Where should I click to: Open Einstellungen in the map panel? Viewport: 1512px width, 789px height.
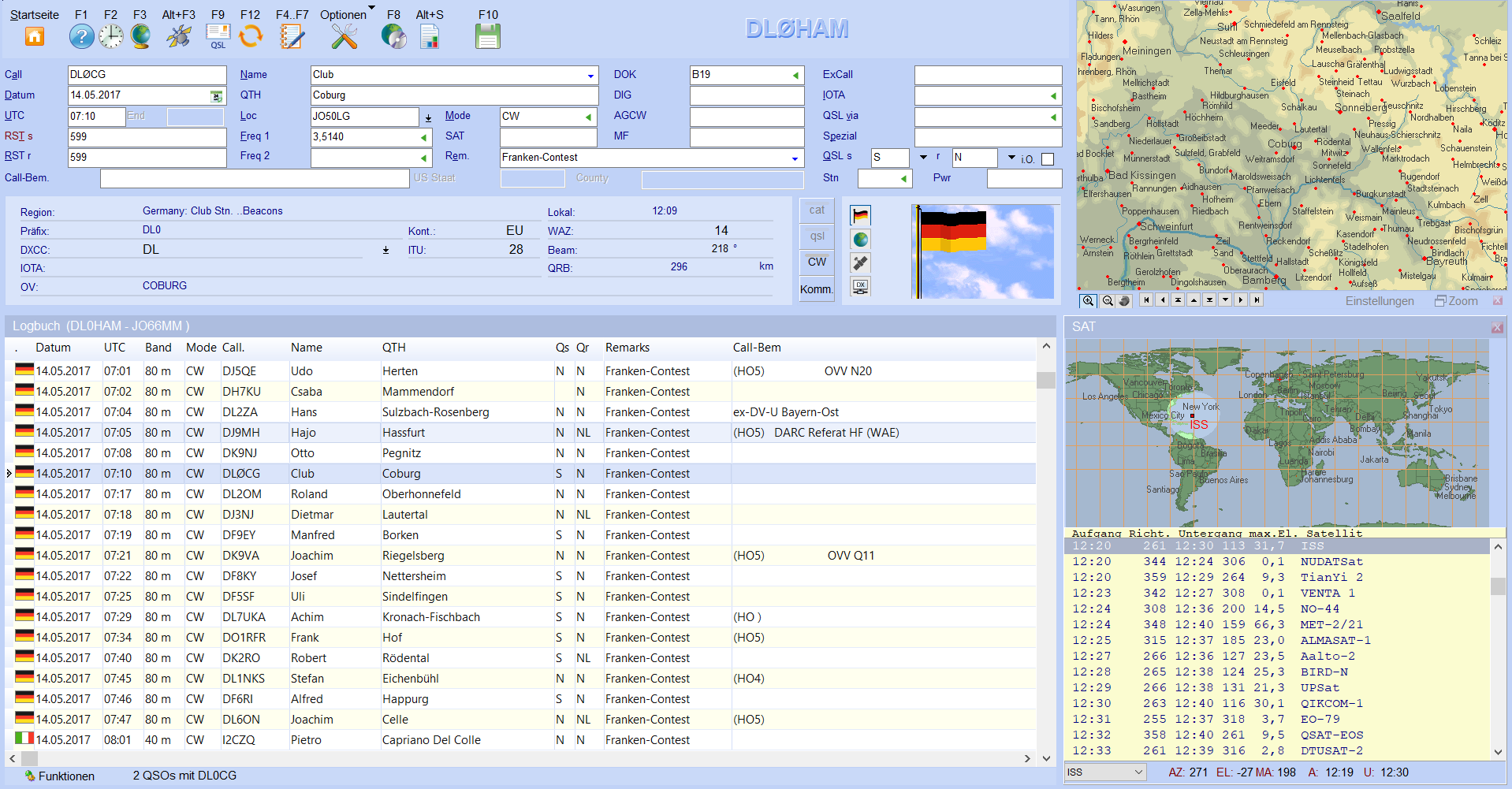1379,301
